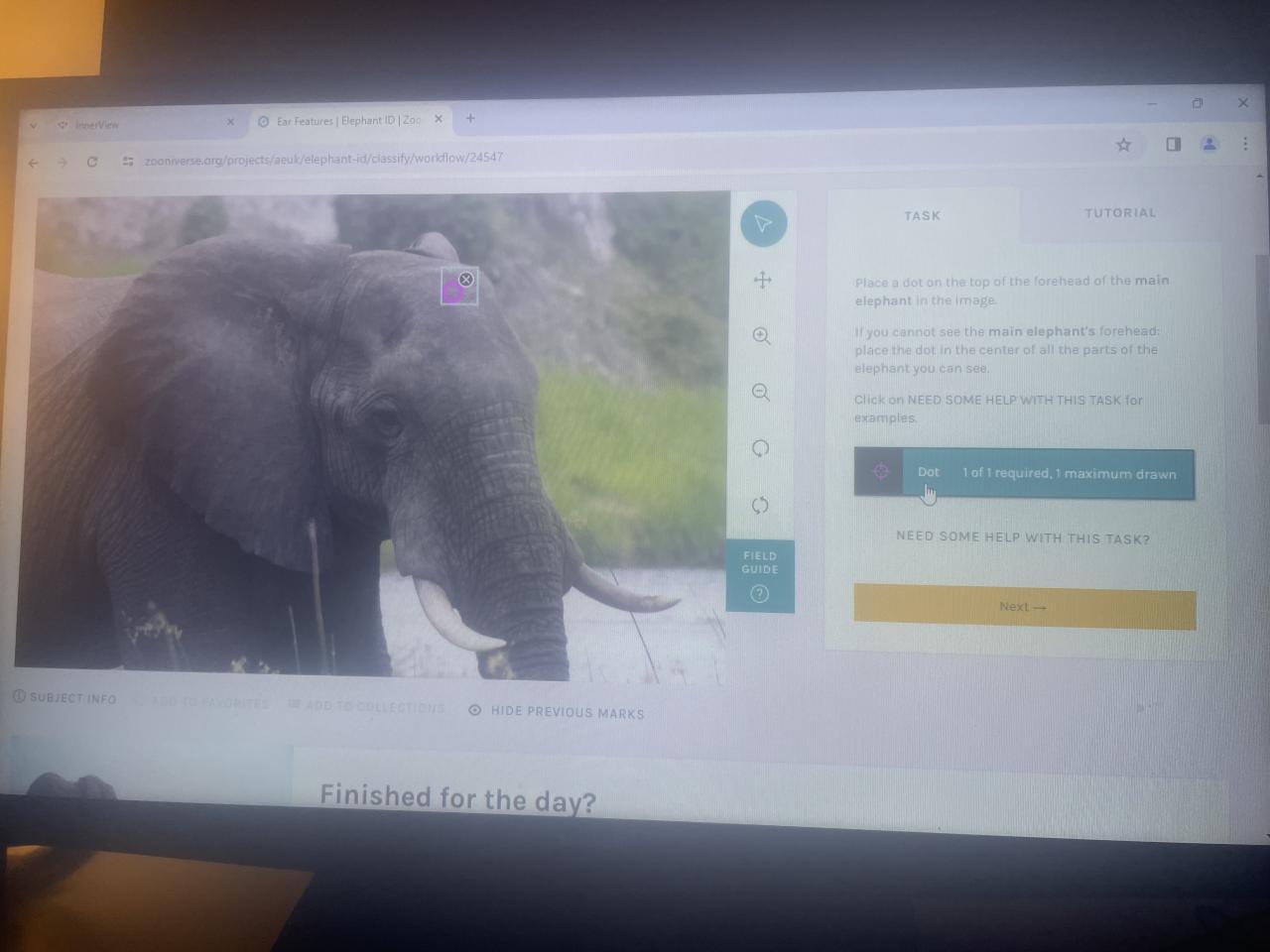1270x952 pixels.
Task: Zoom out of the elephant image
Action: click(761, 393)
